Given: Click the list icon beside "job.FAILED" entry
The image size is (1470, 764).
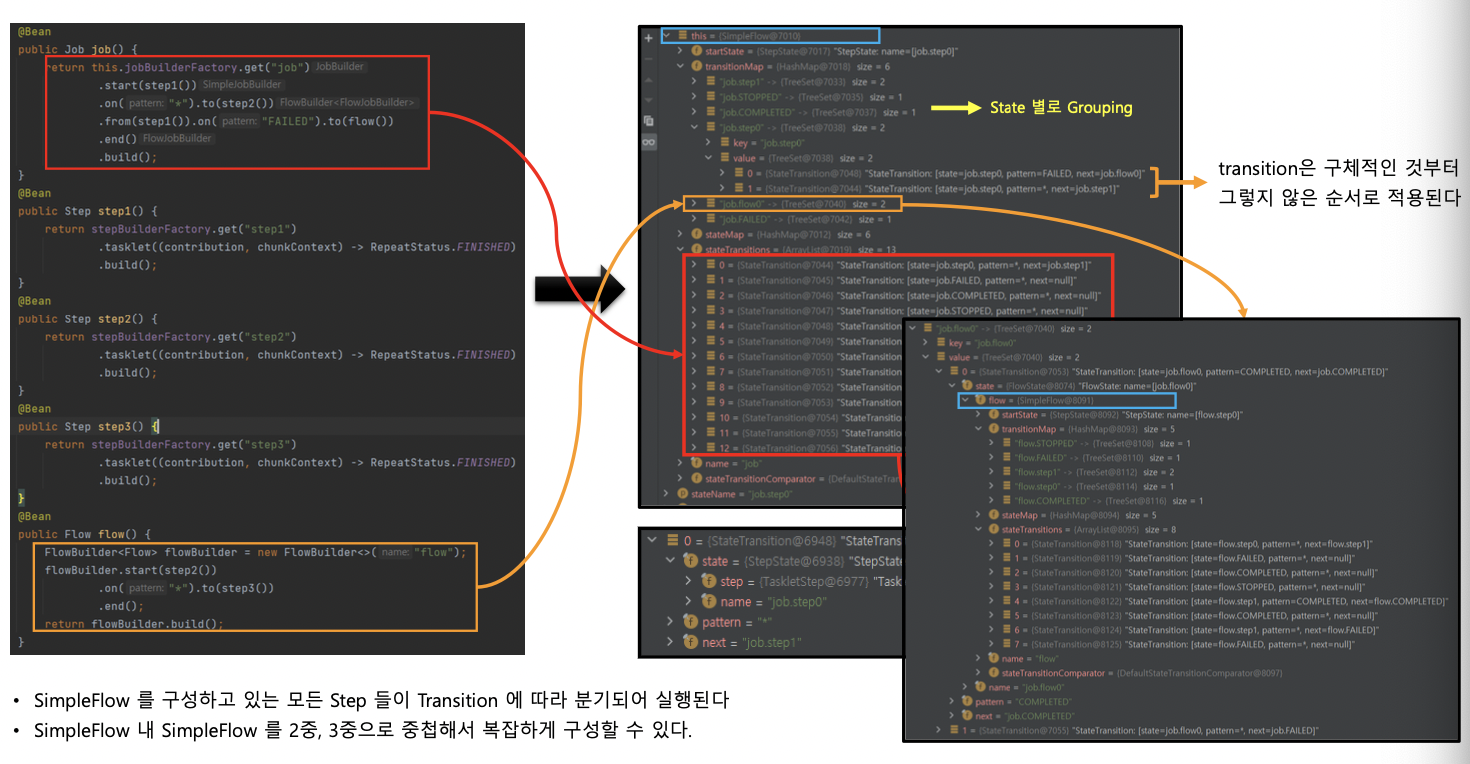Looking at the screenshot, I should pos(711,218).
